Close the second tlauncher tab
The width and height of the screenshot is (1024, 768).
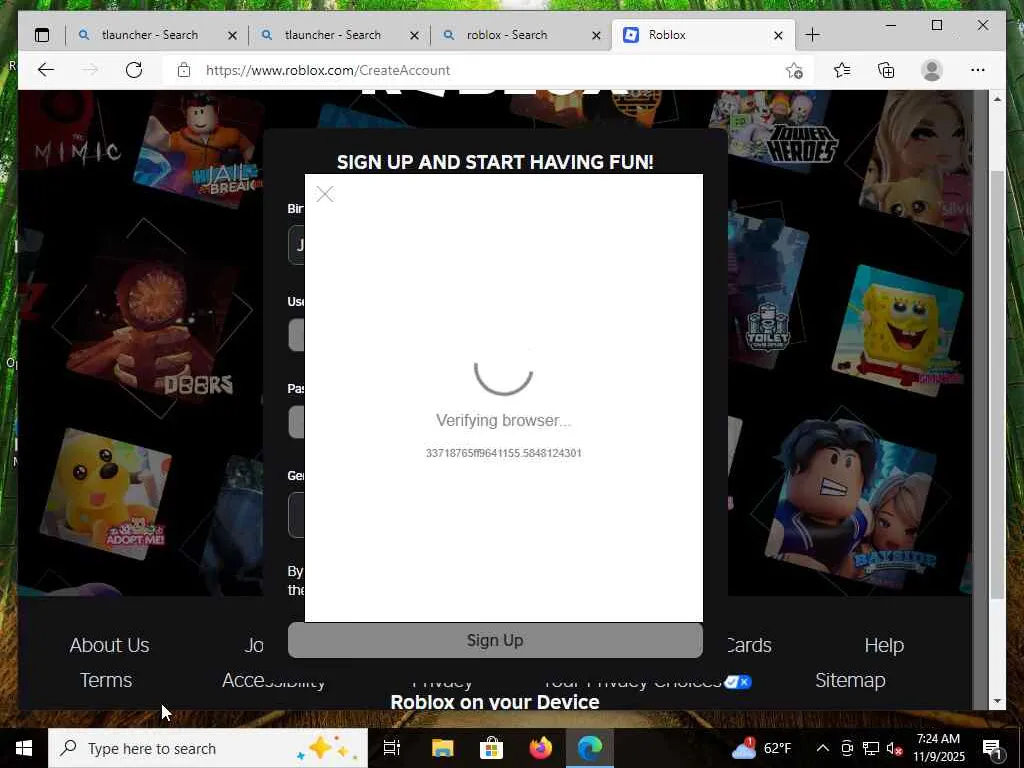[x=415, y=35]
